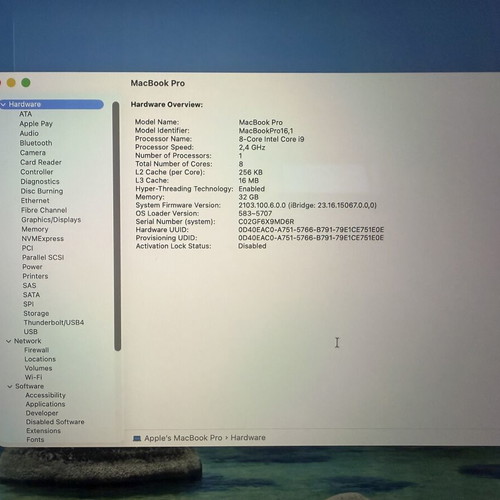The height and width of the screenshot is (500, 500).
Task: Select the Software category label
Action: pyautogui.click(x=30, y=386)
